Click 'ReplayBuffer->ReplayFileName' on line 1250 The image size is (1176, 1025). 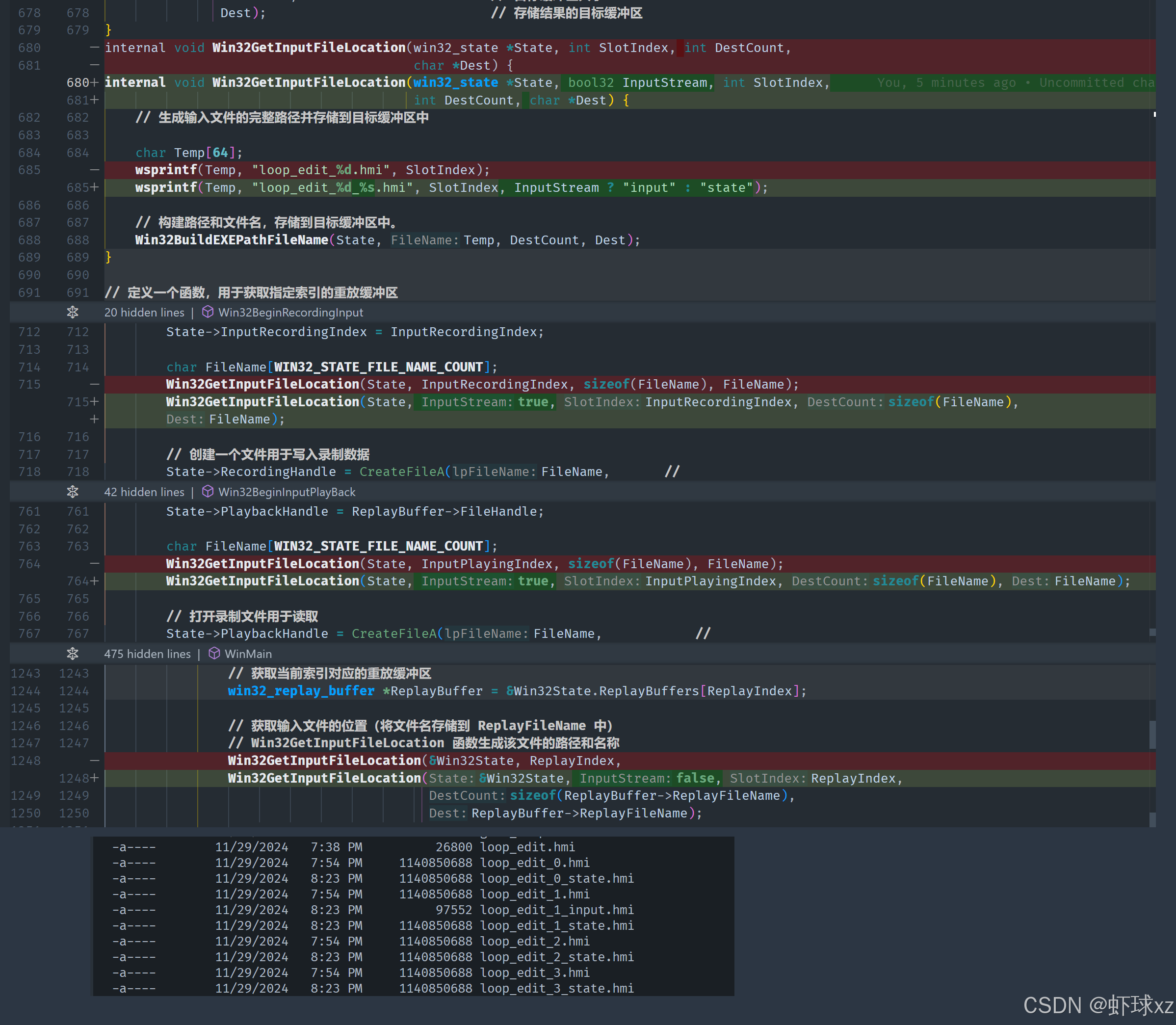tap(579, 814)
